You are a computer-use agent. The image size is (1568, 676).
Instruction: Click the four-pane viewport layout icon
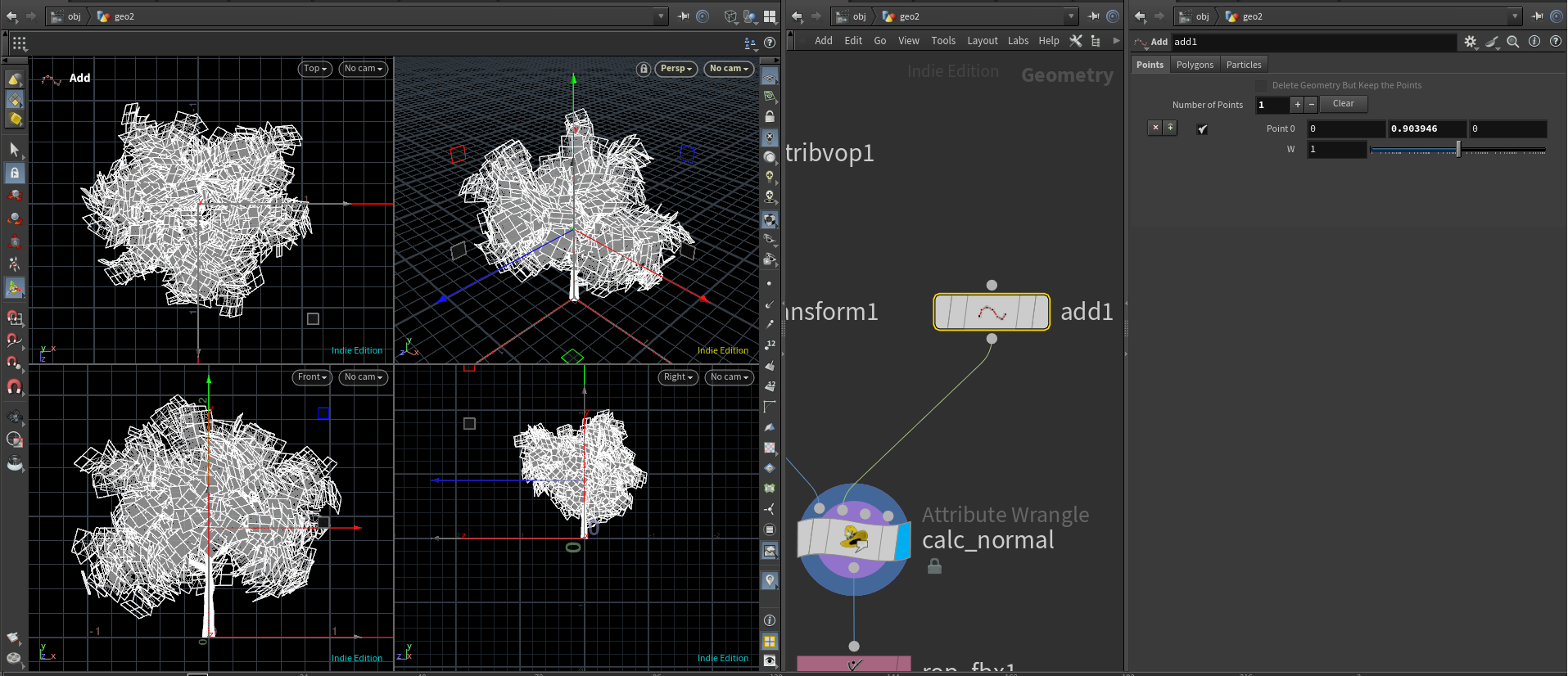pos(770,16)
